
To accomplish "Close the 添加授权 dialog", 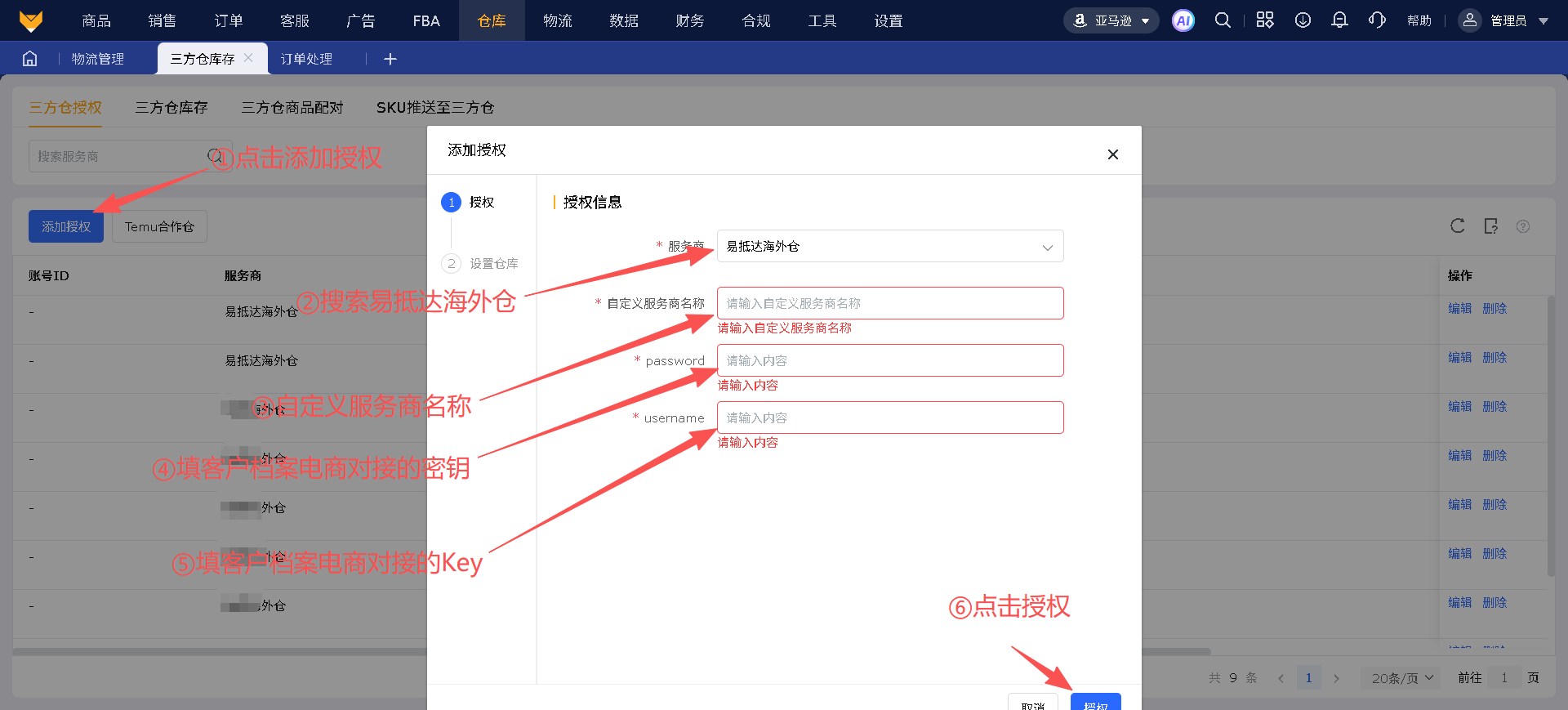I will 1112,154.
